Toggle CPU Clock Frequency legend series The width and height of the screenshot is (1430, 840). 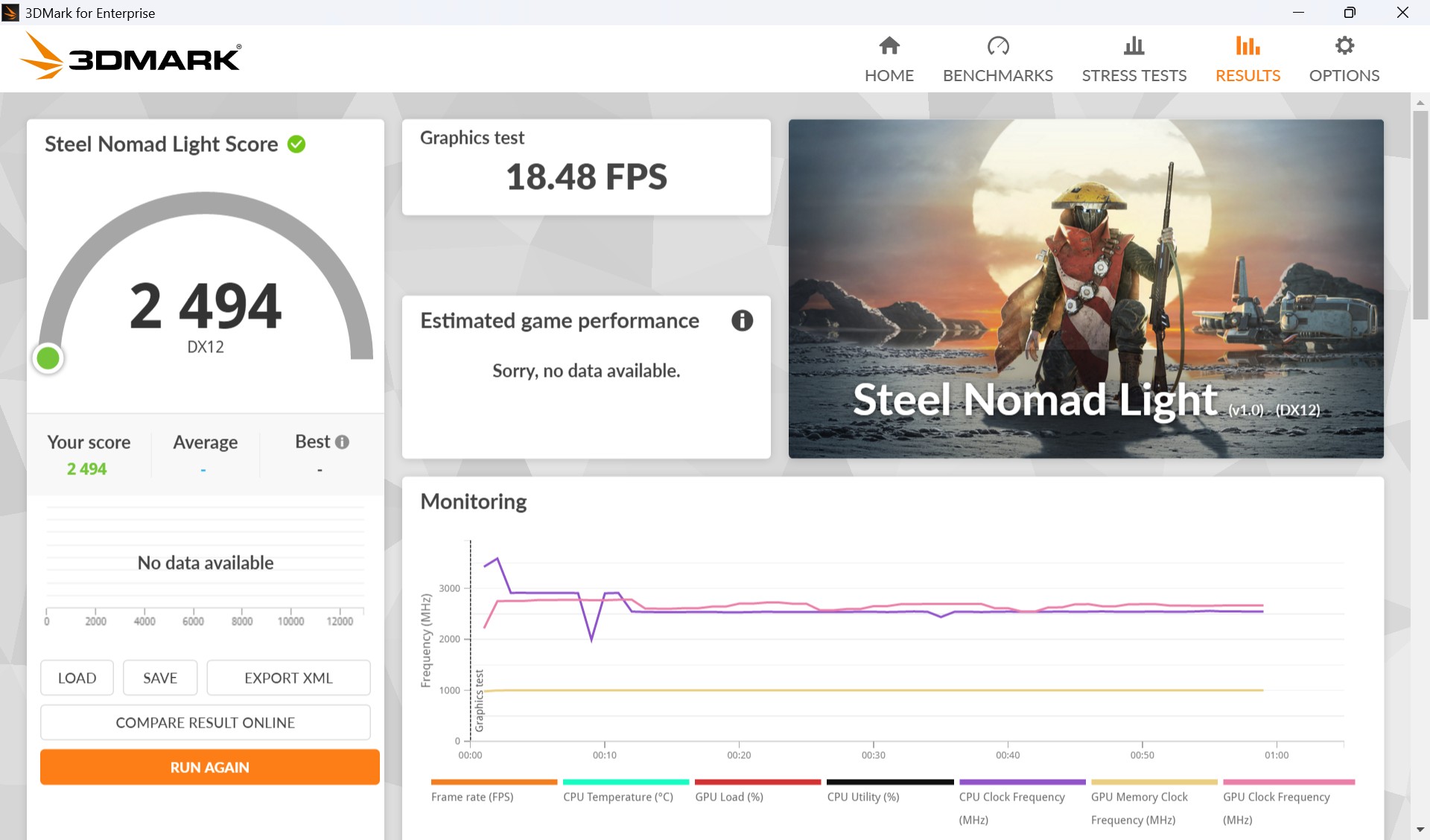[1011, 797]
